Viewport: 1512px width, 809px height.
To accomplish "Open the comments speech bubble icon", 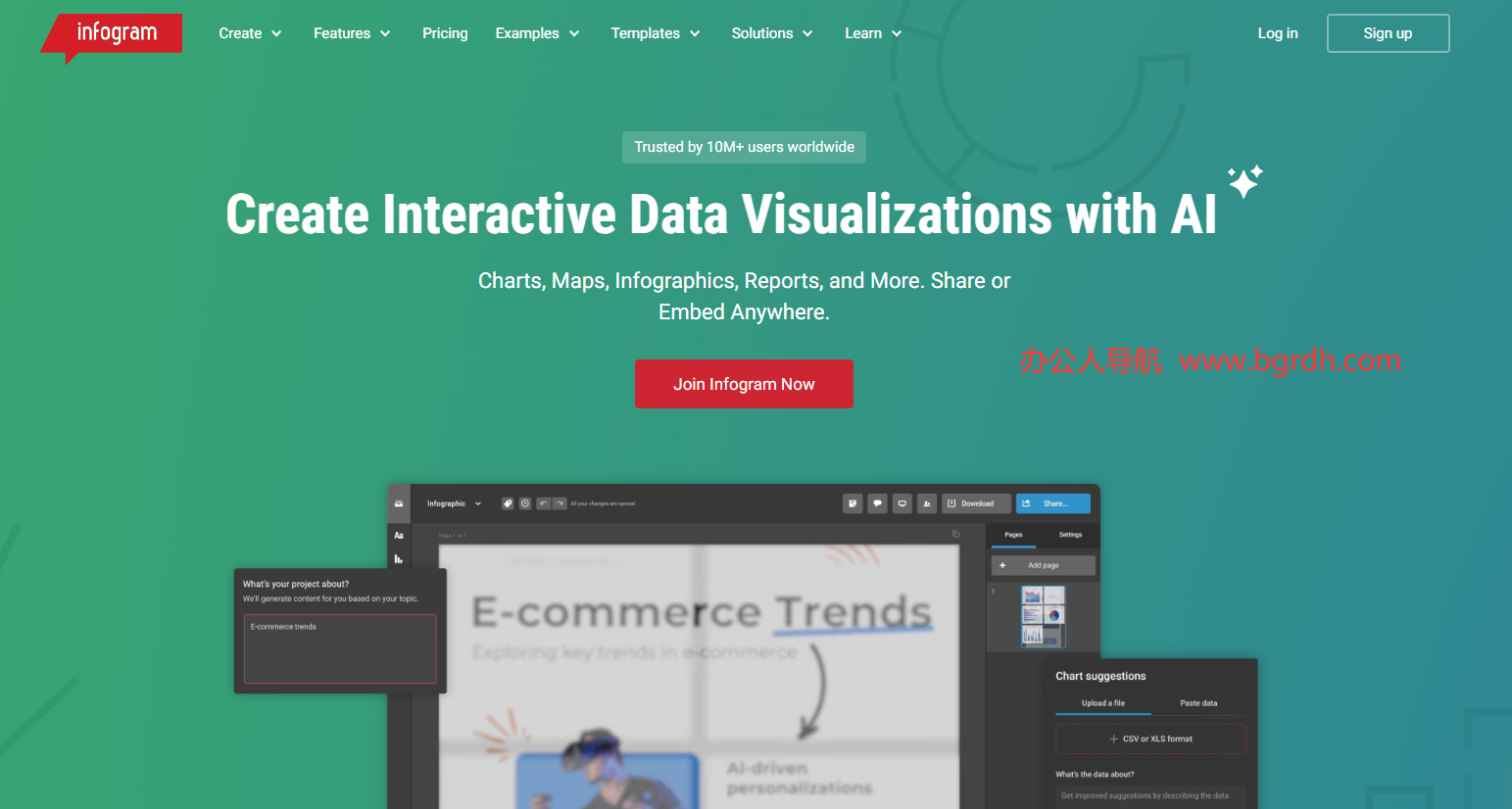I will [877, 503].
